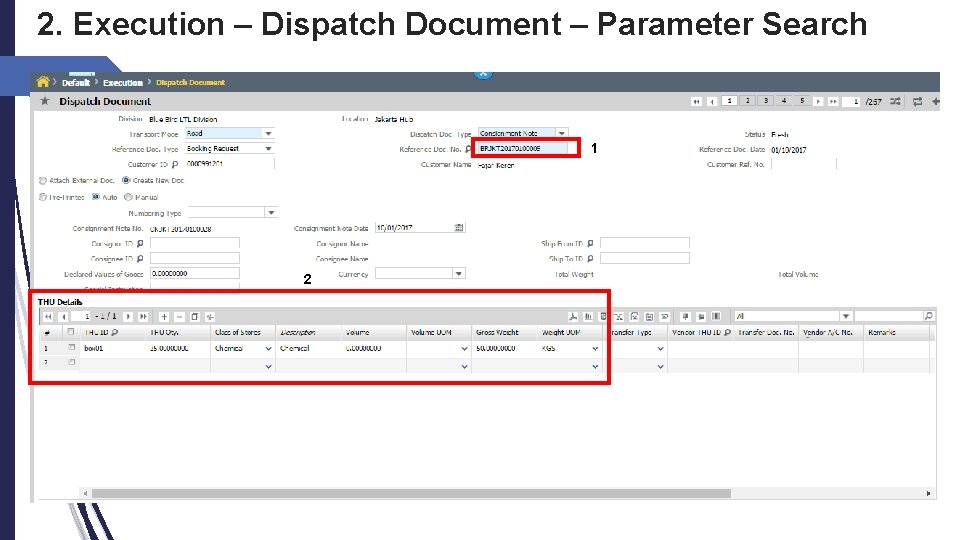Click the box01 THU ID cell
This screenshot has height=540, width=960.
click(x=113, y=348)
